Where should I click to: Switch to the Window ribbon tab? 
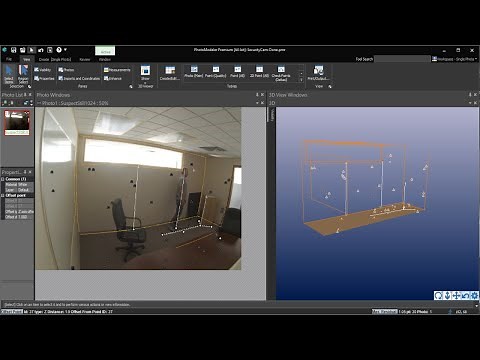point(105,59)
